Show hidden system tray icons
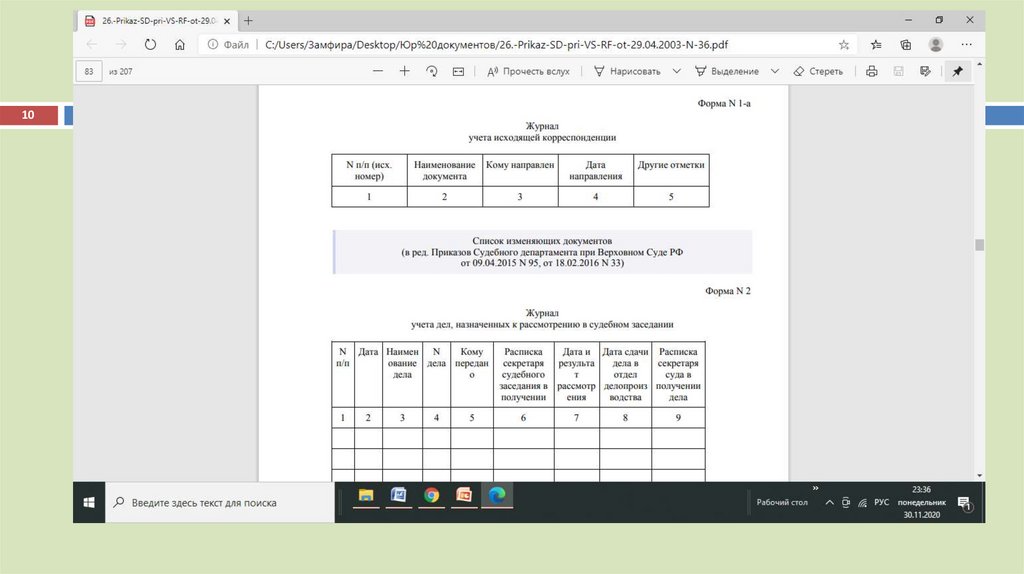The width and height of the screenshot is (1024, 574). [x=829, y=502]
